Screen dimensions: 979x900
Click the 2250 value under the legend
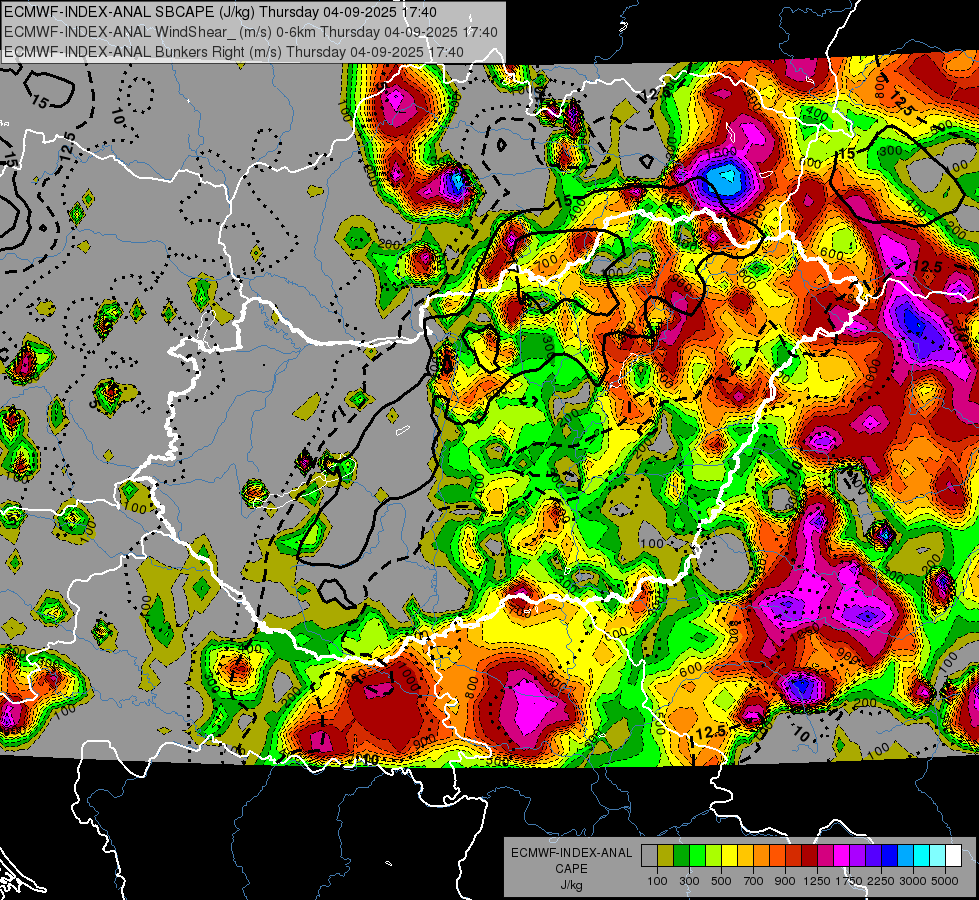point(881,881)
